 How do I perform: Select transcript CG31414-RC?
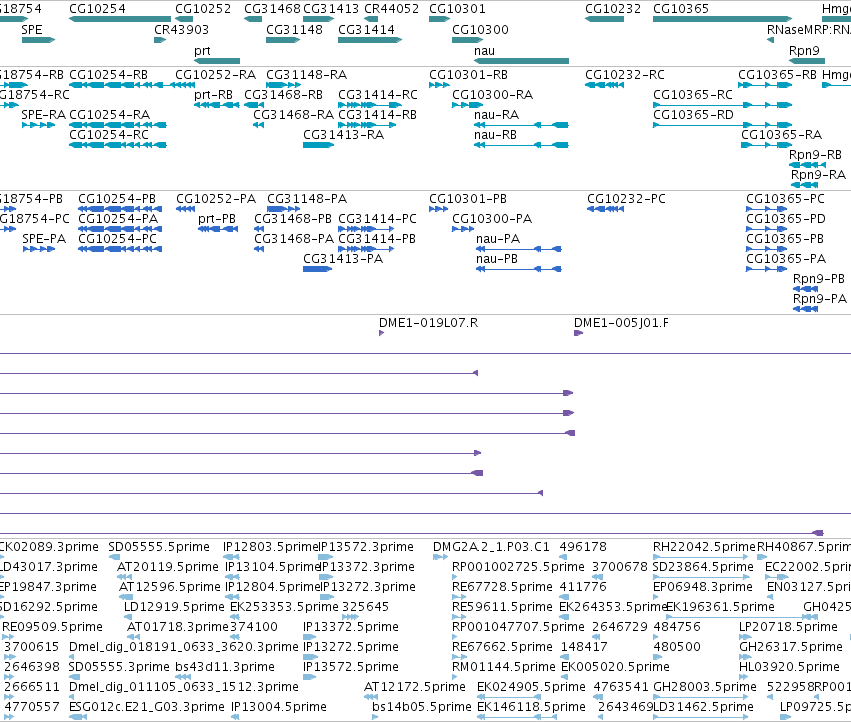click(378, 94)
